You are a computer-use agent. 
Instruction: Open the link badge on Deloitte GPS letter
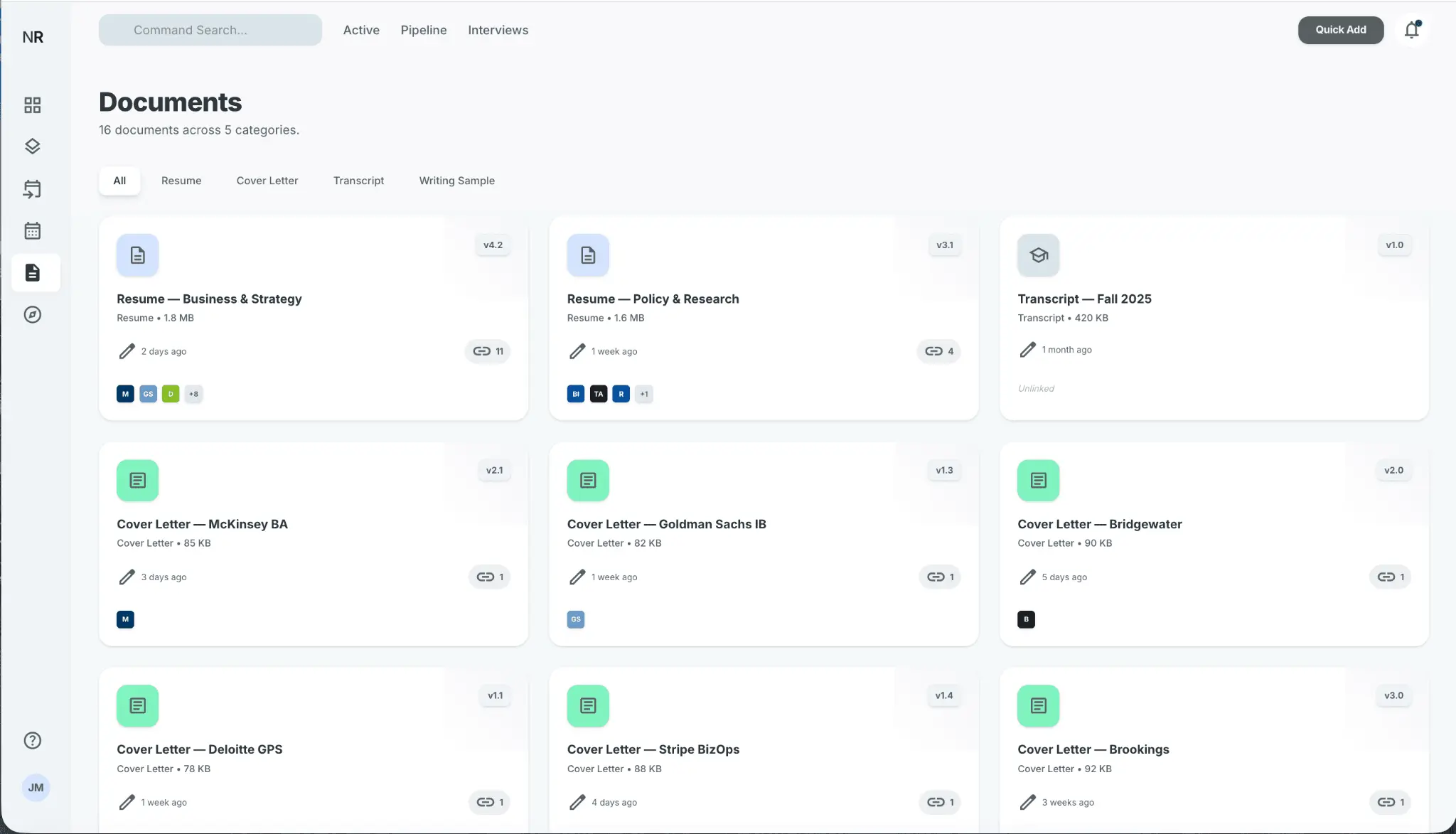[x=489, y=802]
